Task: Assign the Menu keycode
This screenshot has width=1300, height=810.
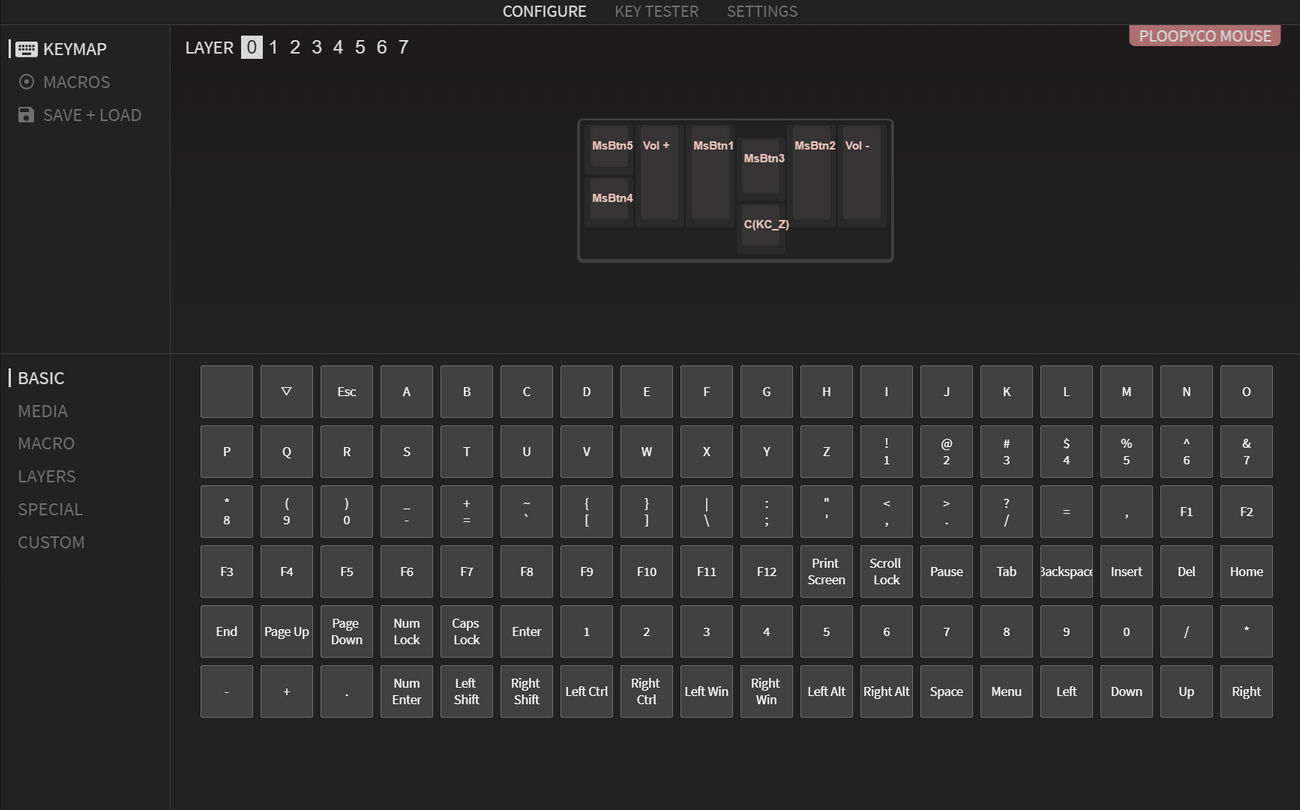Action: pyautogui.click(x=1006, y=691)
